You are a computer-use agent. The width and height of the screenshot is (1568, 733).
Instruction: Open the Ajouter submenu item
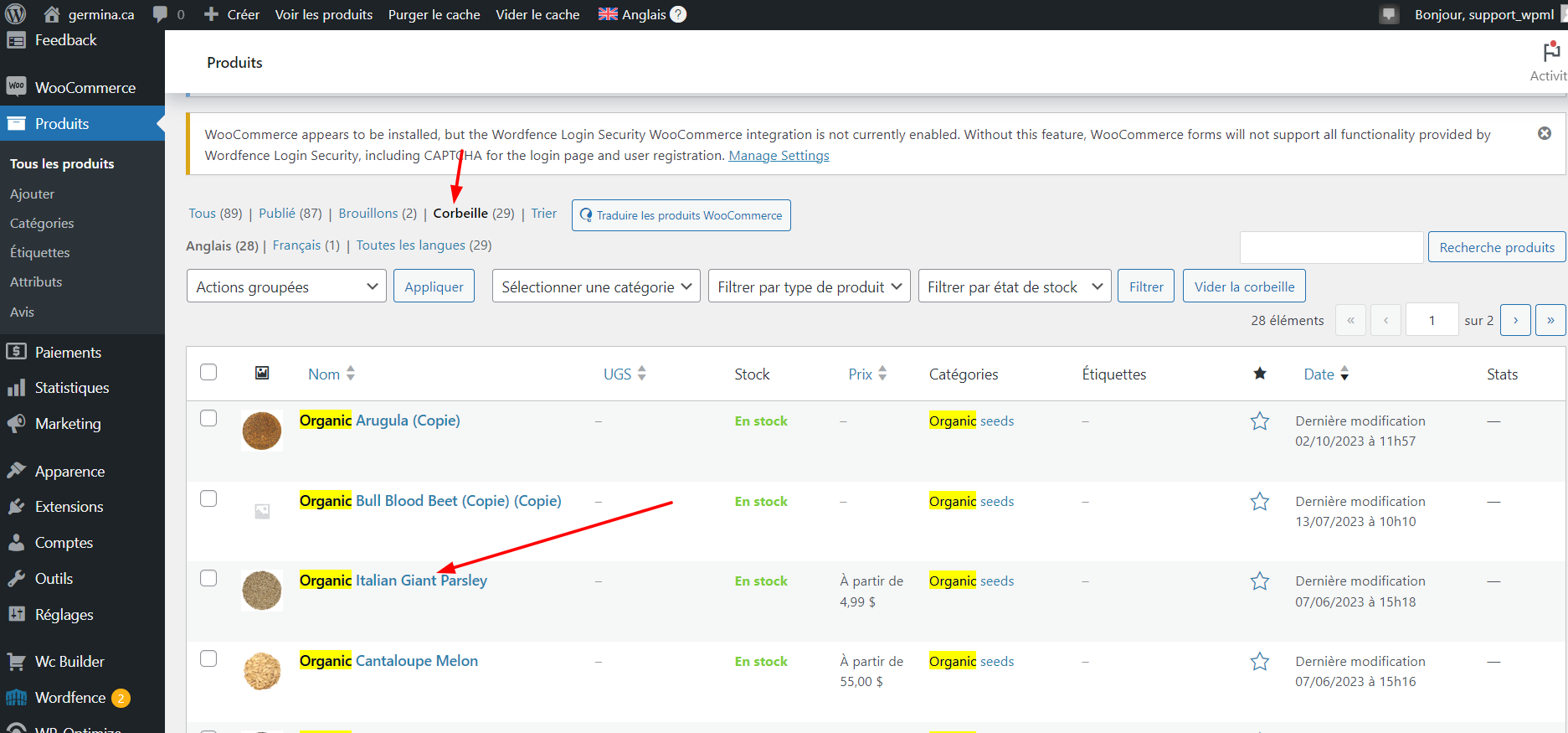click(x=32, y=194)
